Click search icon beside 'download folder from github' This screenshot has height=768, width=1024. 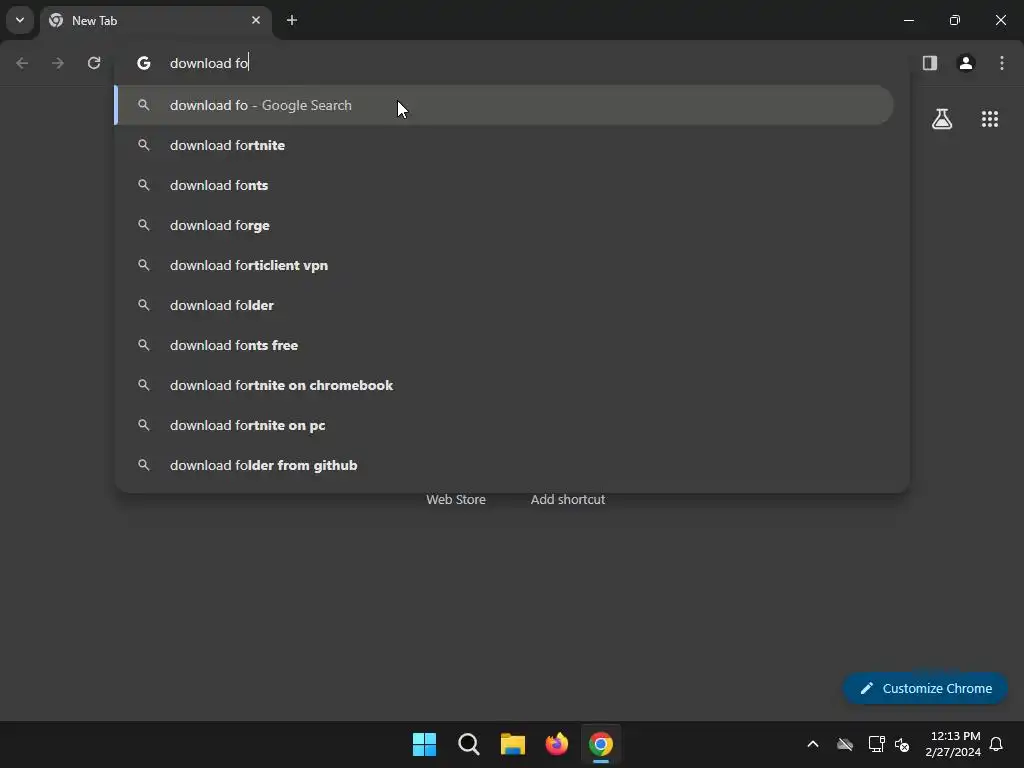(x=144, y=465)
